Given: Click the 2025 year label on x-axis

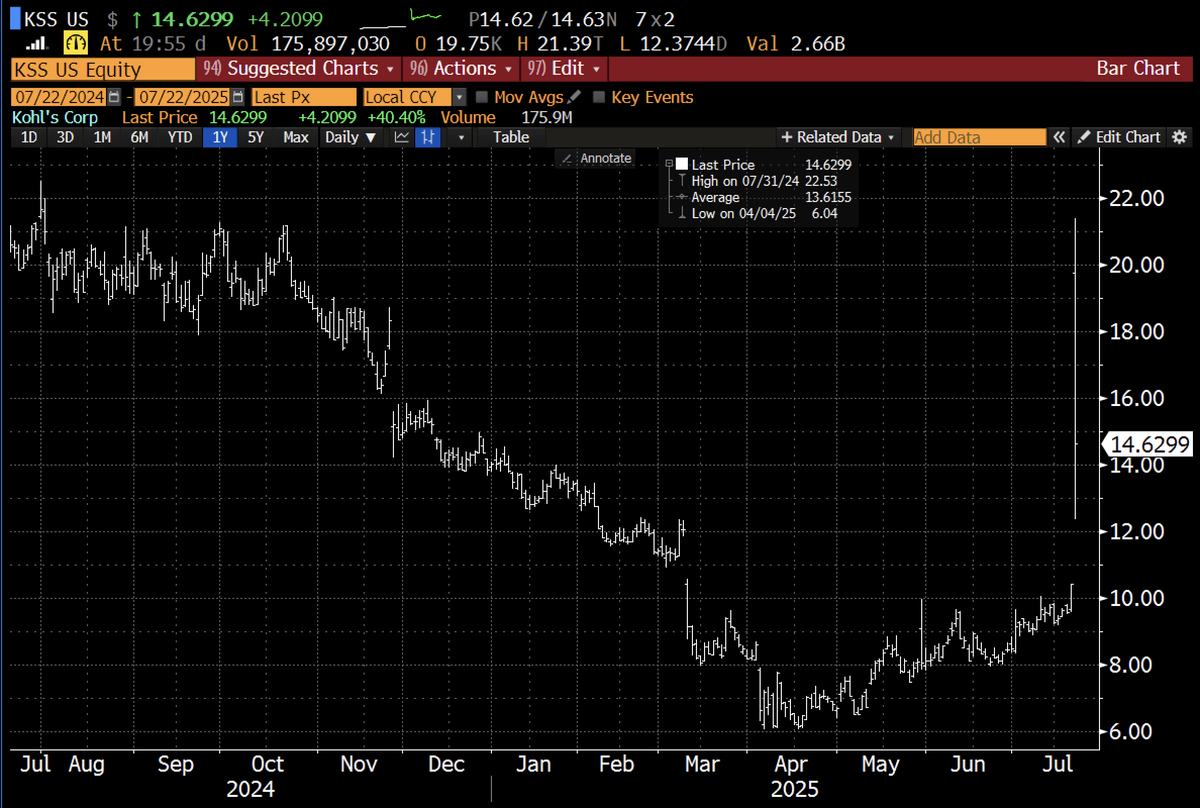Looking at the screenshot, I should (794, 790).
